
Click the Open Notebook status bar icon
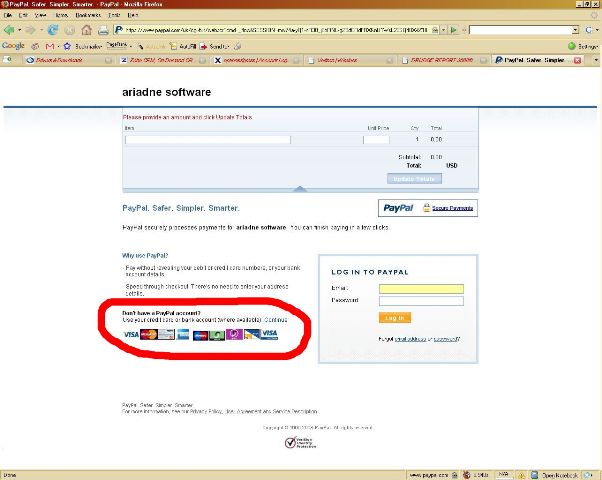pos(534,475)
